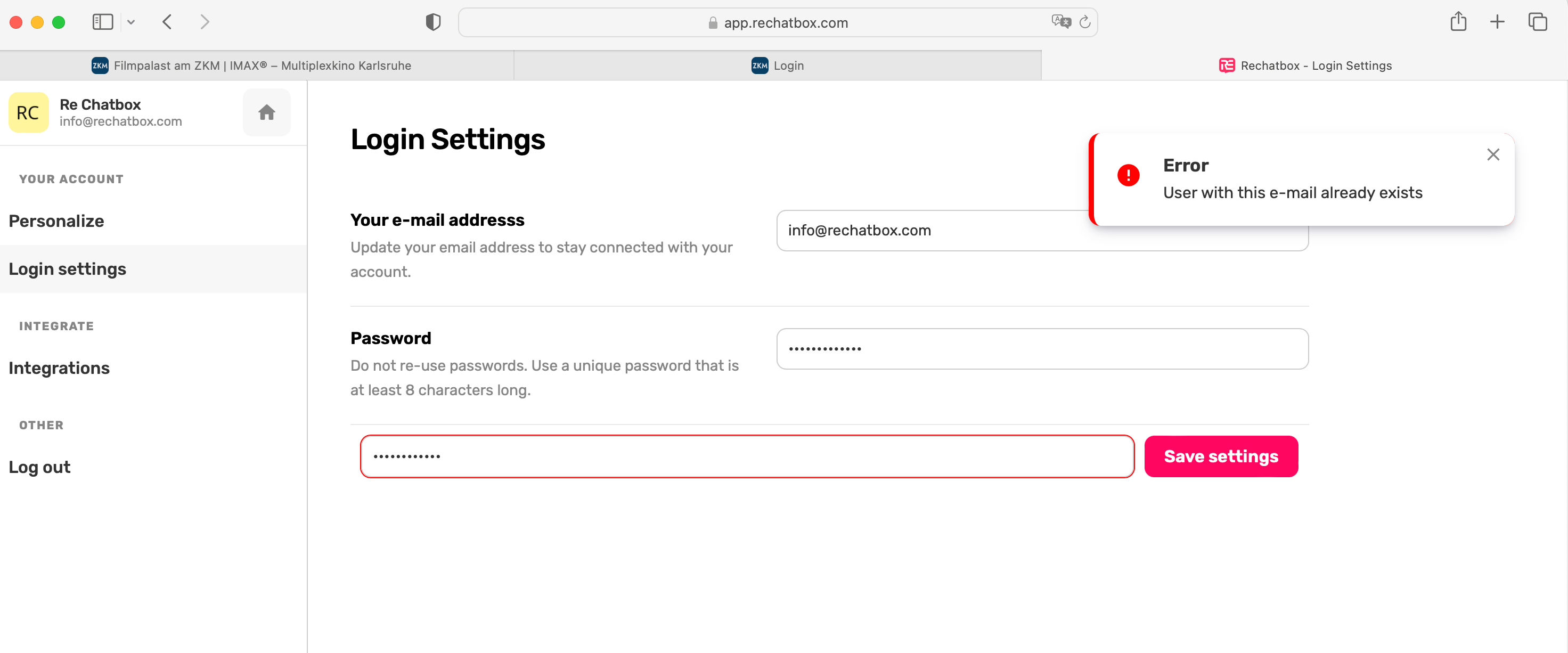The width and height of the screenshot is (1568, 653).
Task: Focus the e-mail address input field
Action: [x=1042, y=231]
